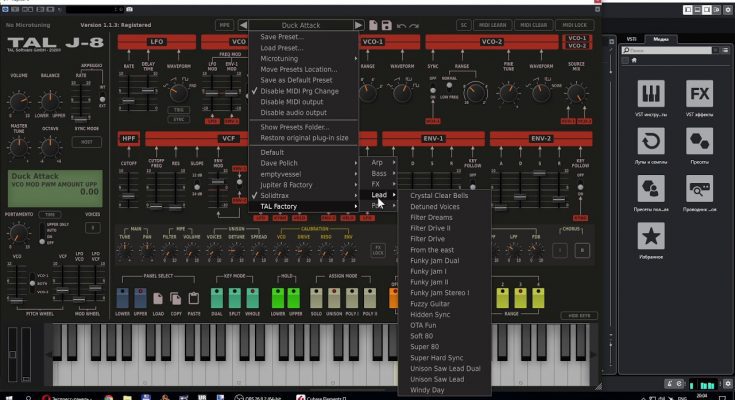Open the VST instruments tile
Viewport: 735px width, 400px height.
click(x=651, y=98)
